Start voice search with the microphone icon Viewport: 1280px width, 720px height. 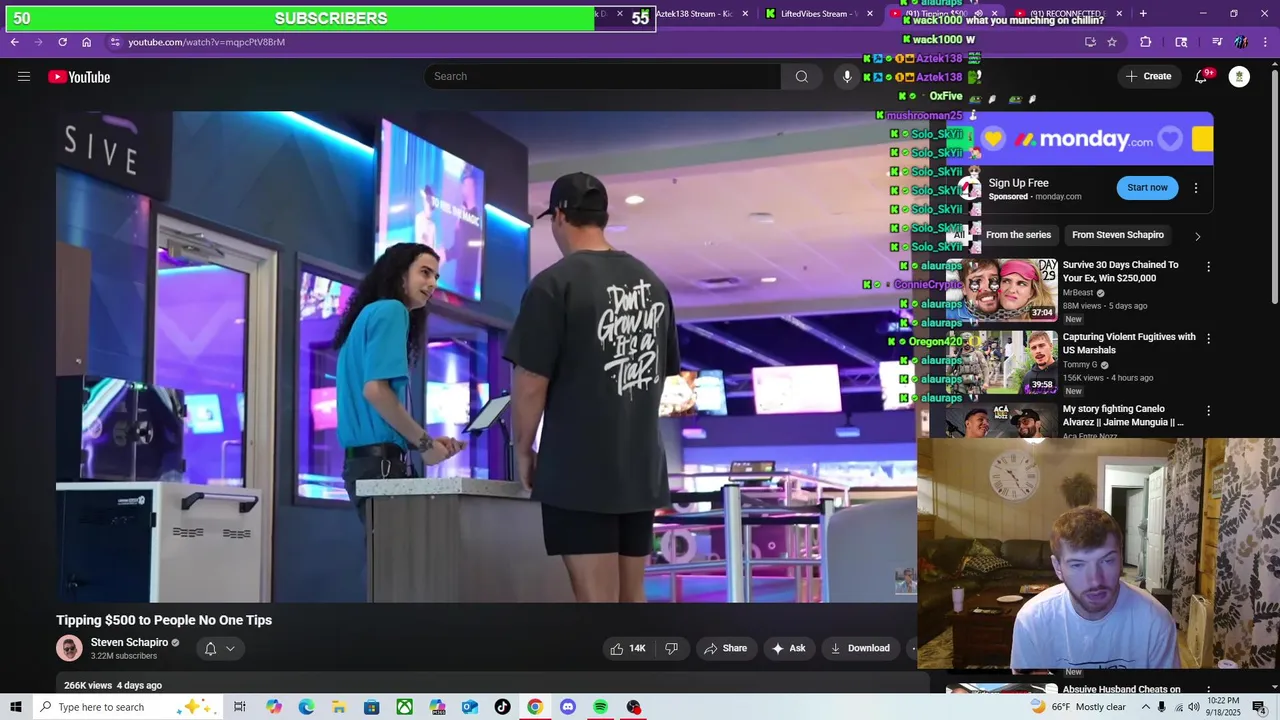point(847,77)
